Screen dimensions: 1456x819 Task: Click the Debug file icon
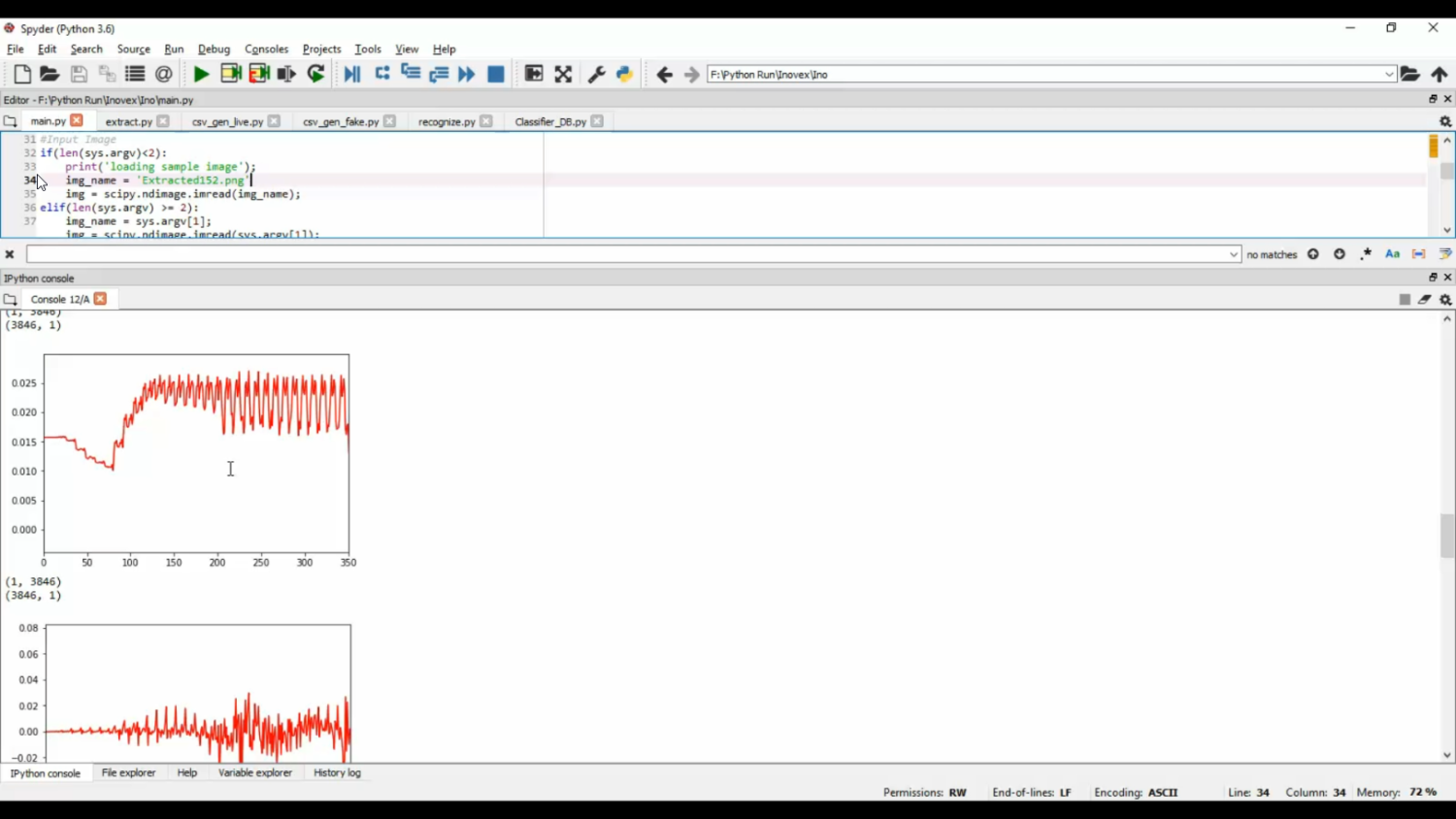tap(351, 75)
